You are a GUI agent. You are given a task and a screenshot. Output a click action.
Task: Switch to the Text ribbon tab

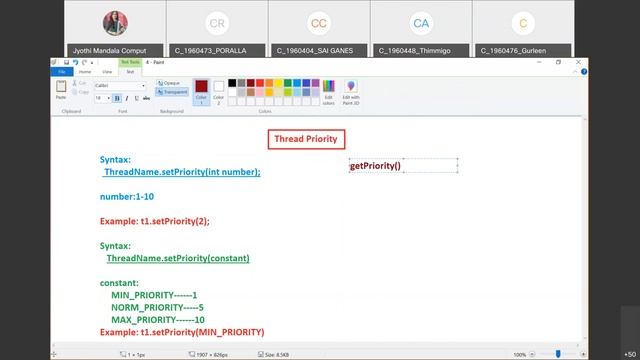tap(130, 72)
